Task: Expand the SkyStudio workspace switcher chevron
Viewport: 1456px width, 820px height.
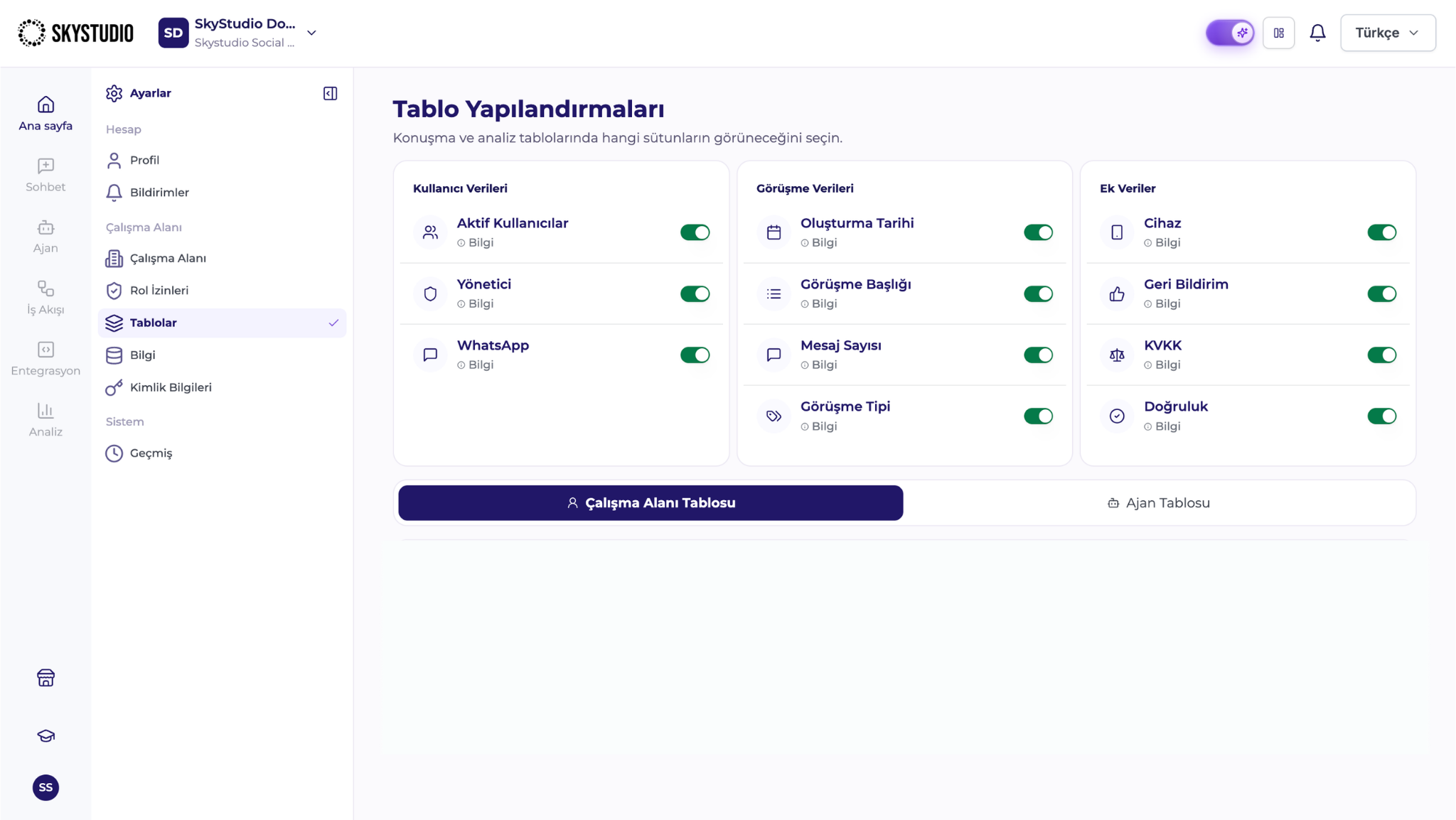Action: click(311, 33)
